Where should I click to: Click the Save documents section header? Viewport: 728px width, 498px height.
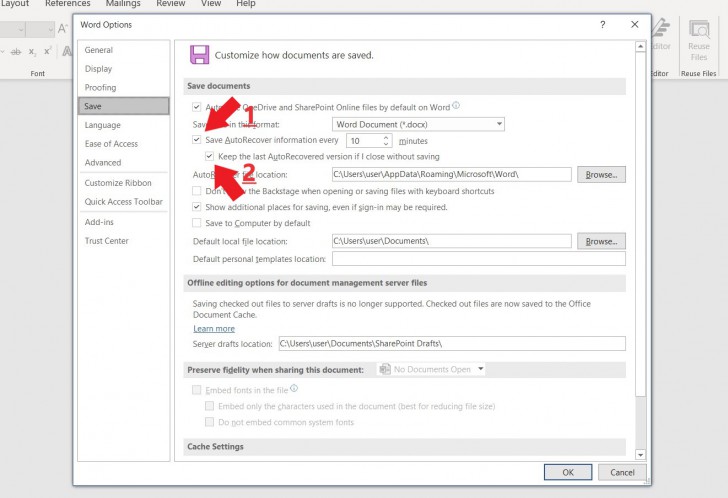(x=404, y=86)
